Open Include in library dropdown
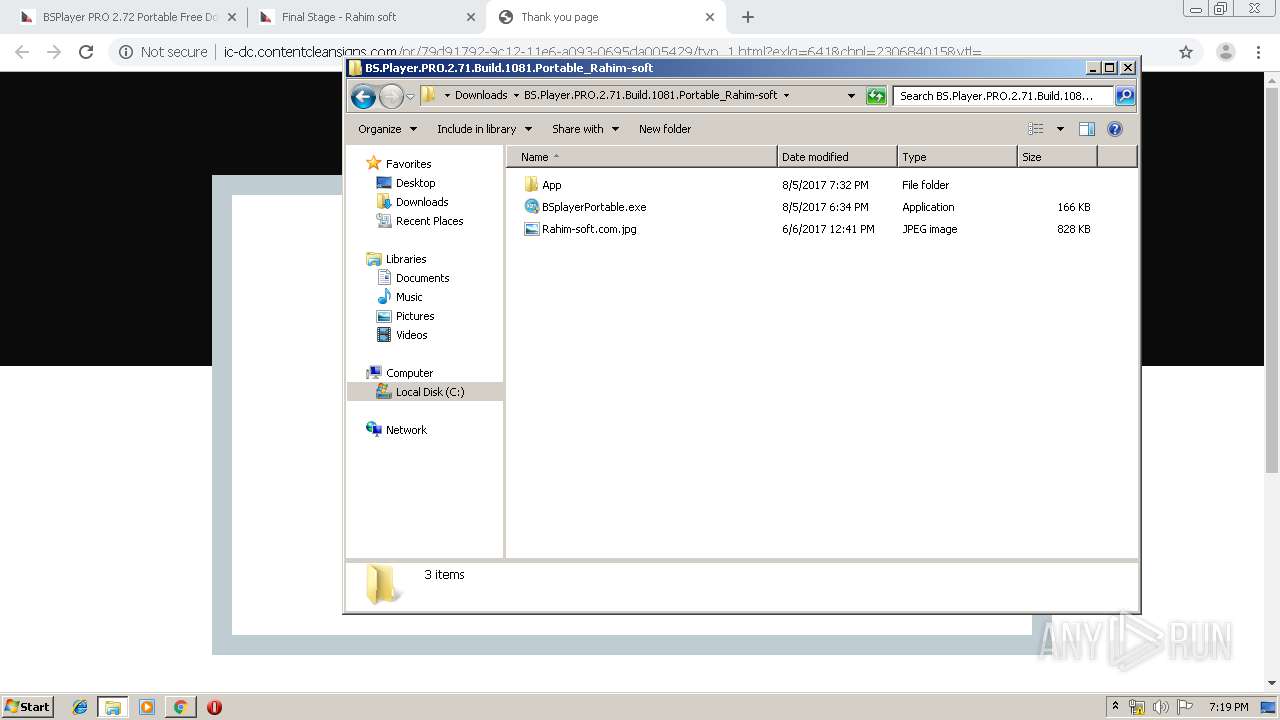 (x=484, y=129)
